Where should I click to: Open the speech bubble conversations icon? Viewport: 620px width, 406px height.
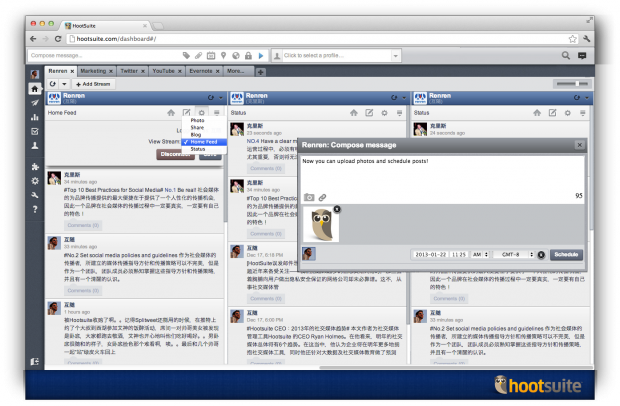pos(582,55)
